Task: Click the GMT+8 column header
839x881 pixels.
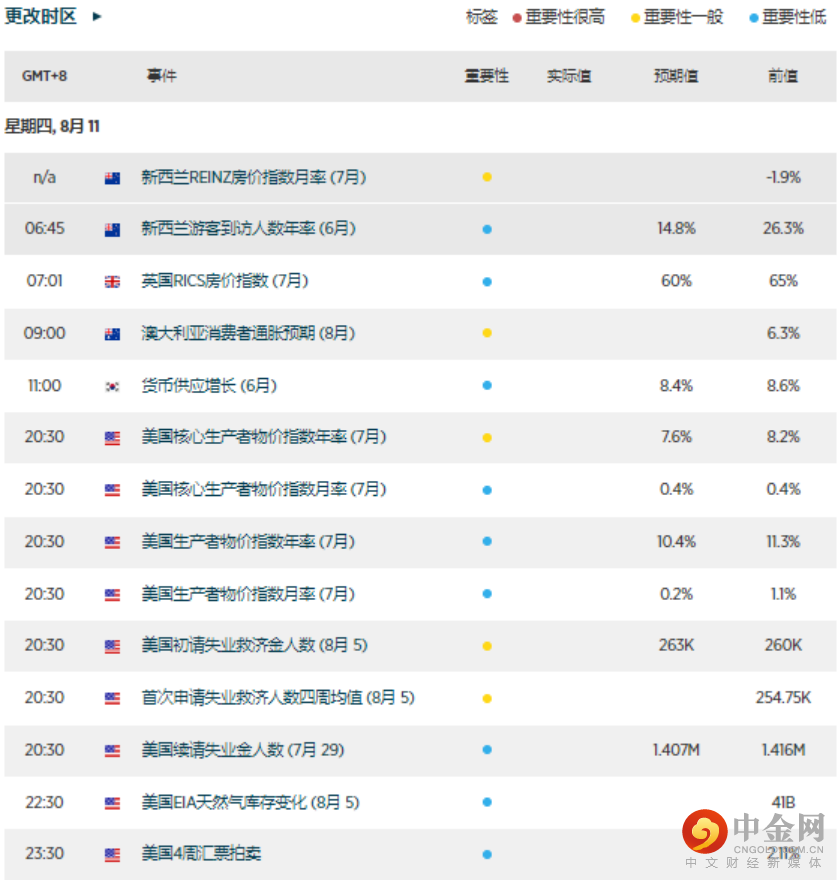Action: coord(44,76)
